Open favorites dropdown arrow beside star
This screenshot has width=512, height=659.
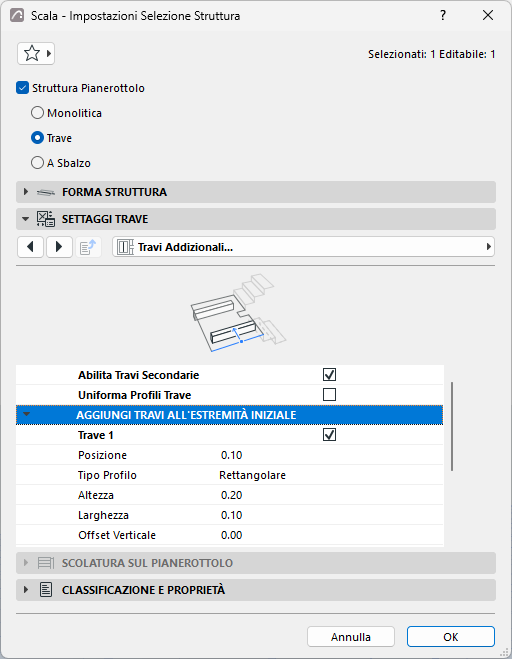click(49, 54)
